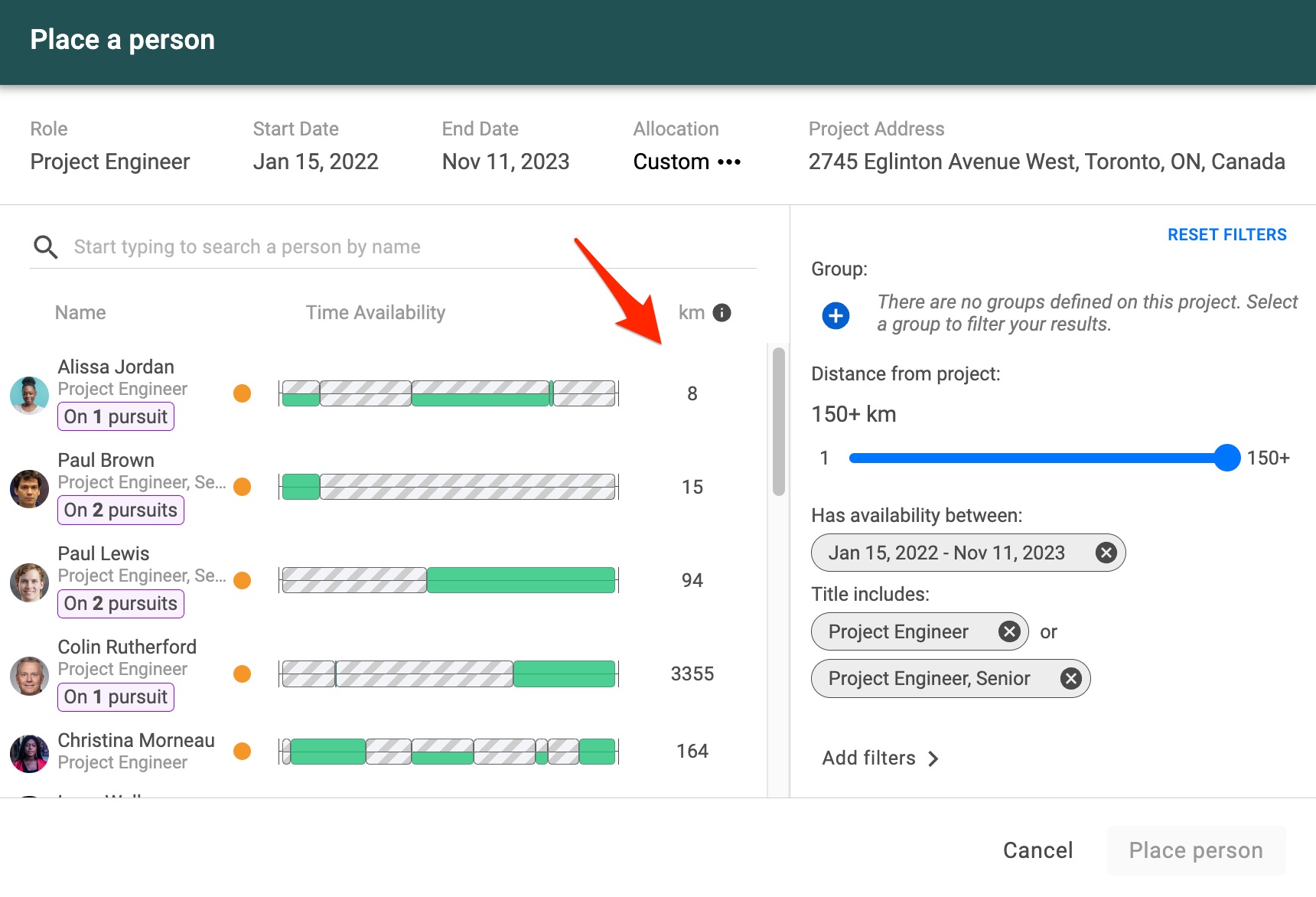Click the Project Engineer filter chip label
The width and height of the screenshot is (1316, 897).
(898, 631)
